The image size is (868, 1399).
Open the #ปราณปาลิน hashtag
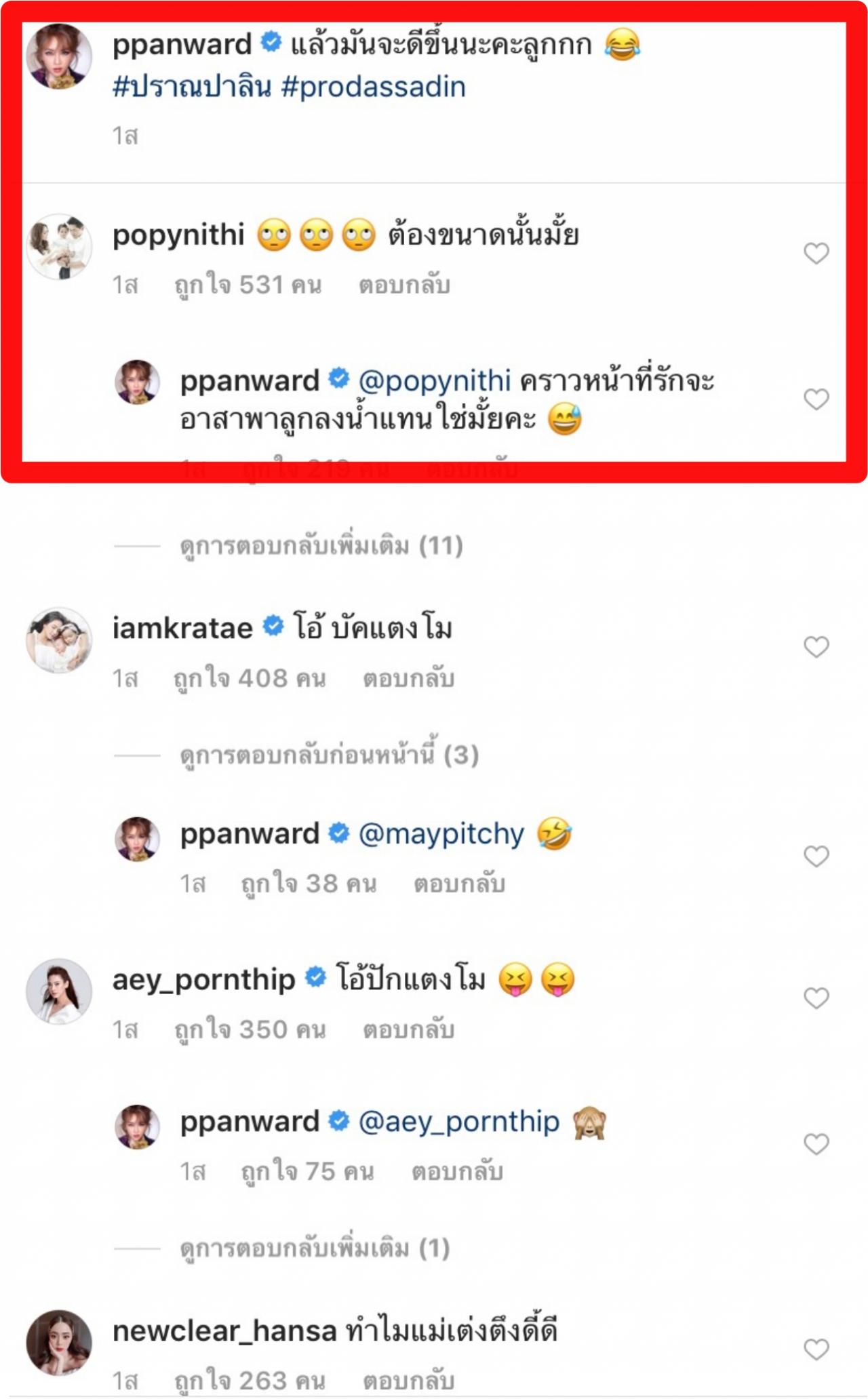192,87
